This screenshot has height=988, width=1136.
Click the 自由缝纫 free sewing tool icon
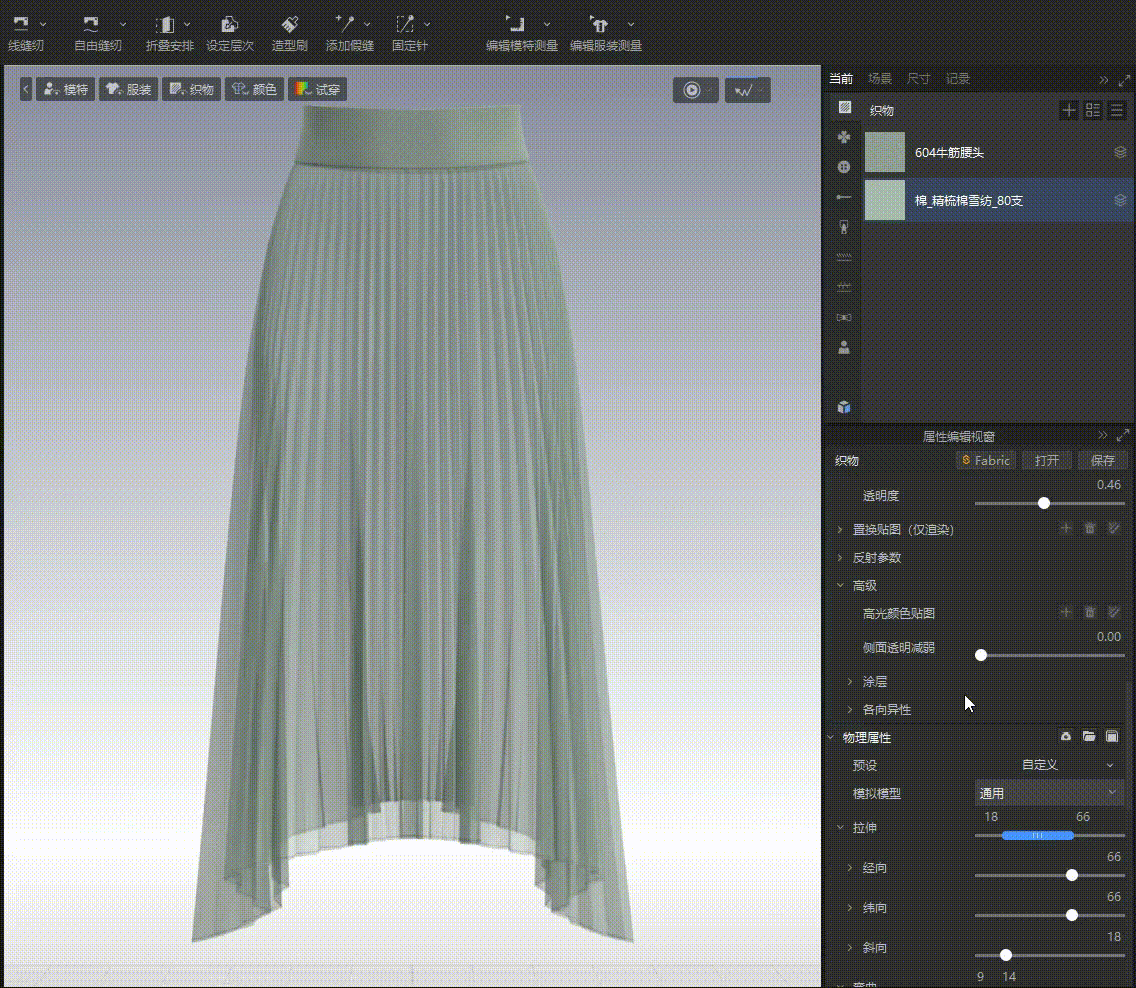click(91, 24)
